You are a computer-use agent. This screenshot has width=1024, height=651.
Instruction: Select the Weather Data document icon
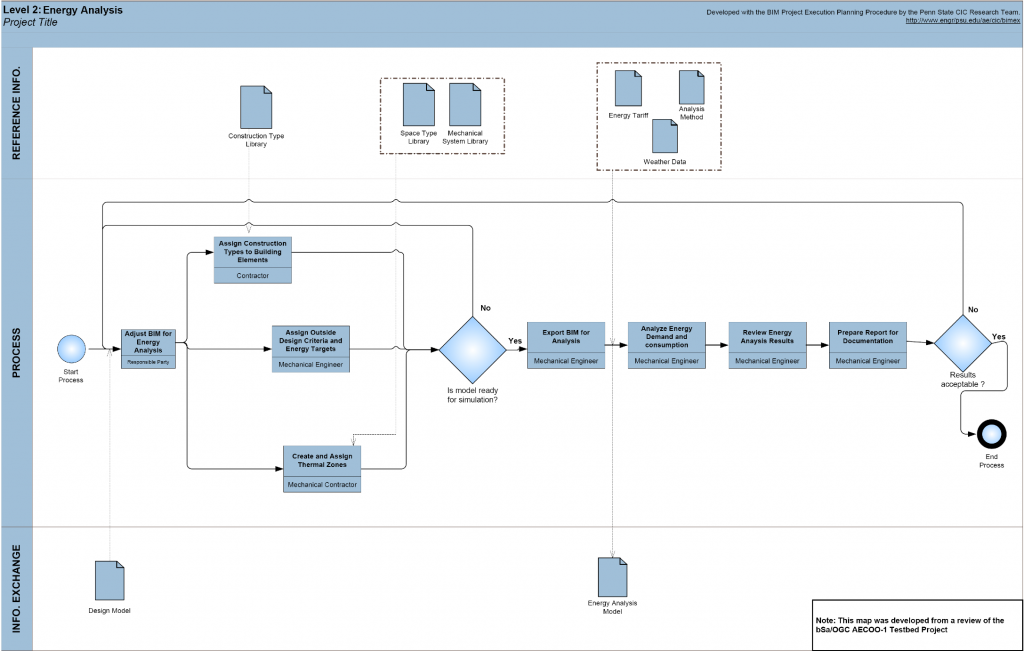[x=665, y=136]
